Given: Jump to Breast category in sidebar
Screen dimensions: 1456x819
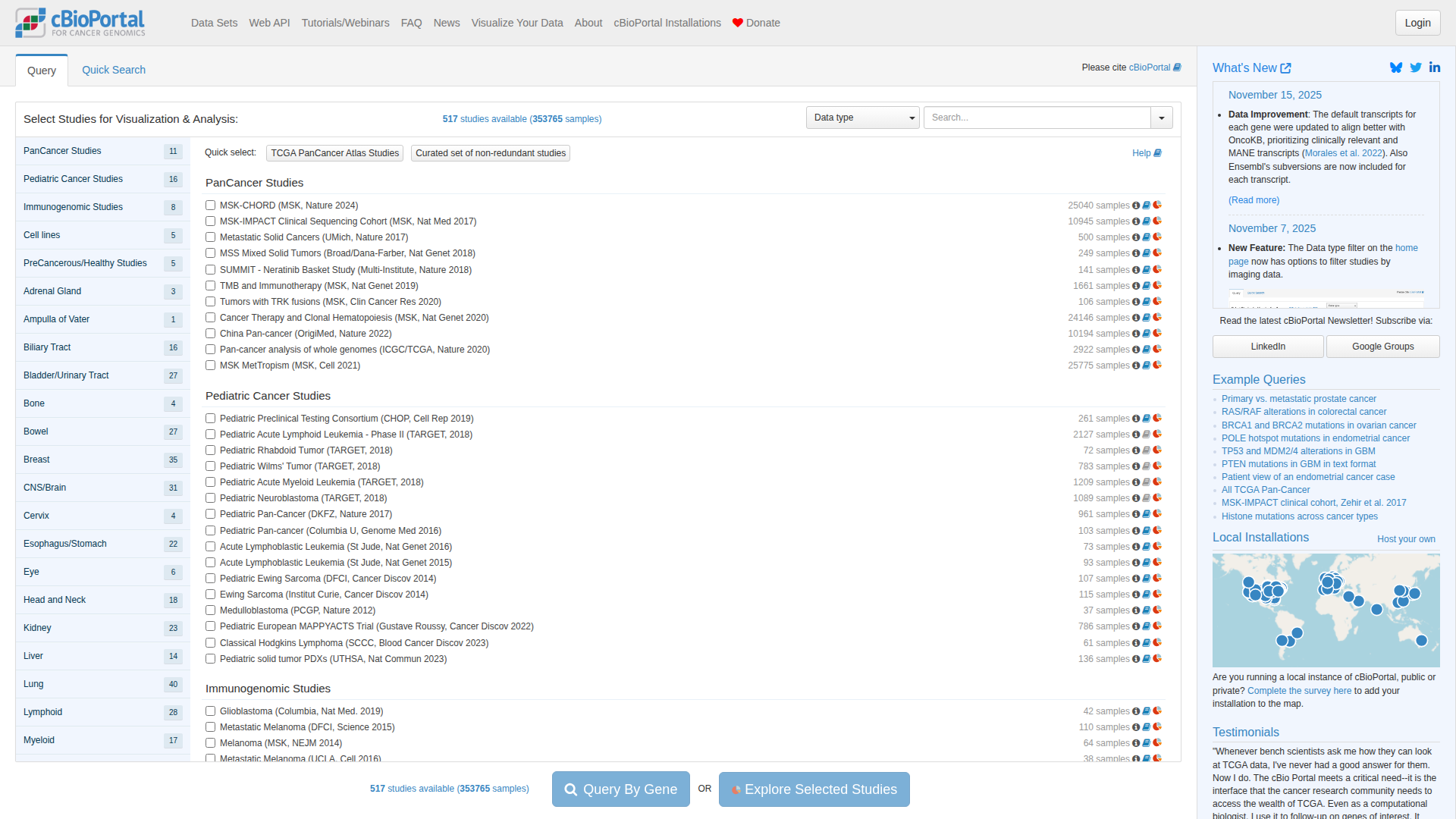Looking at the screenshot, I should tap(102, 460).
